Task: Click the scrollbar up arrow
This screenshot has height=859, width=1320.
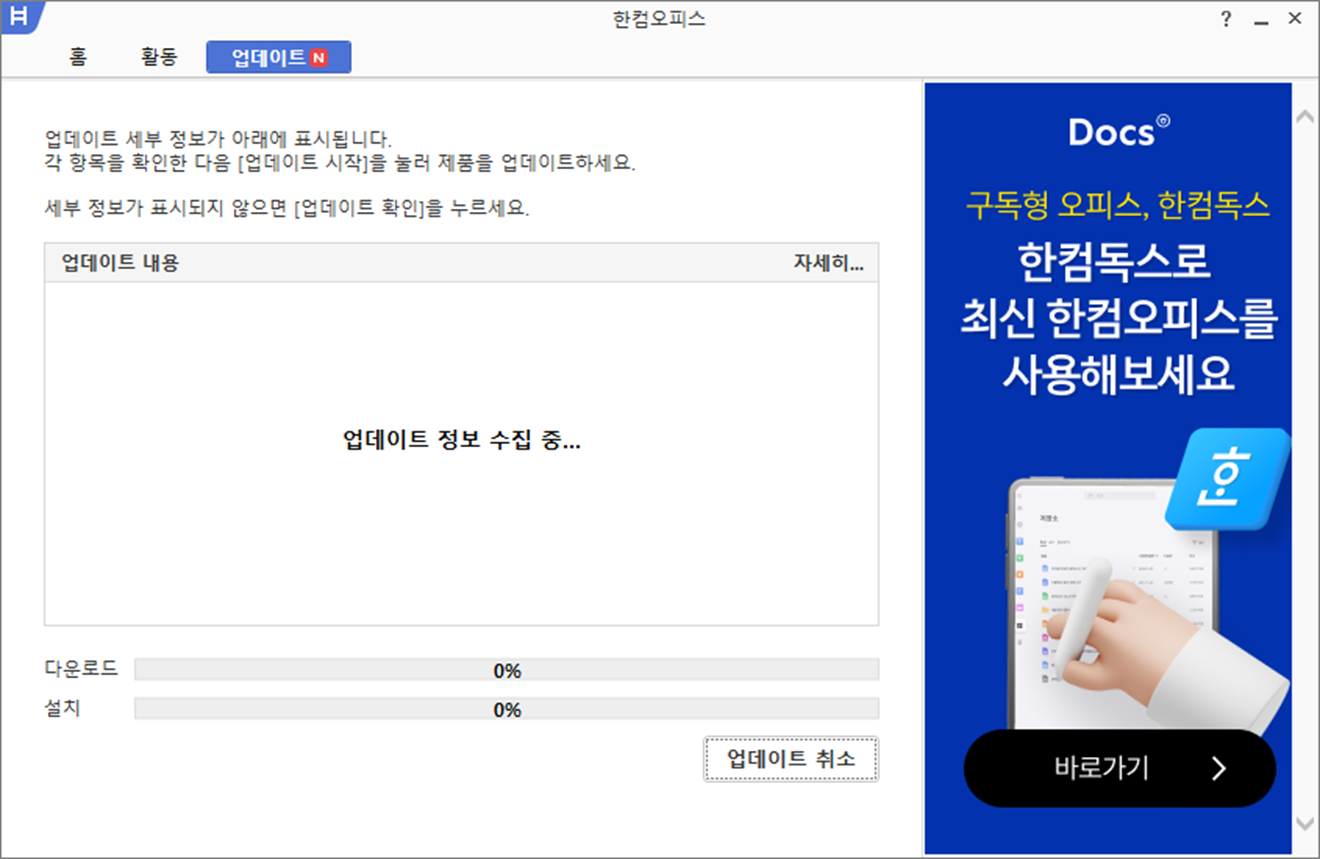Action: [x=1305, y=117]
